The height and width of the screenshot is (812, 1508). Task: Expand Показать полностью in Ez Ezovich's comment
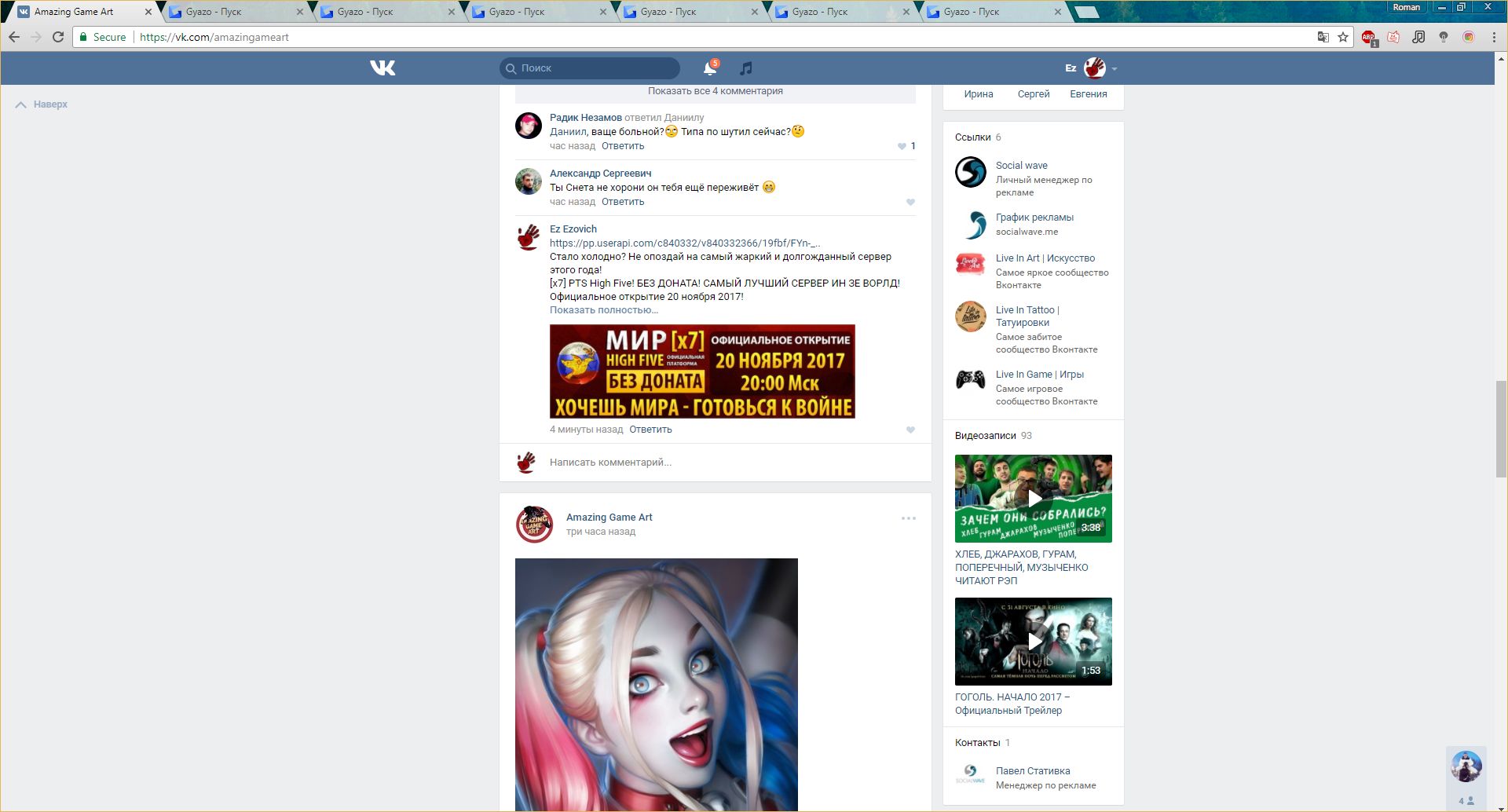pos(604,310)
